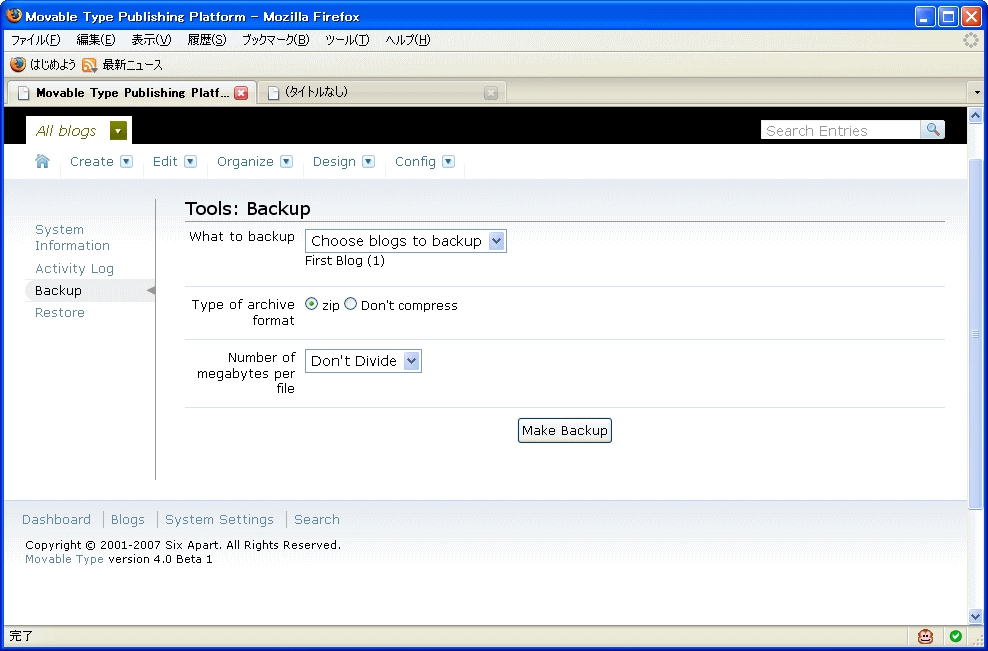Click the 完了 status bar text
Screen dimensions: 988x651
(21, 636)
